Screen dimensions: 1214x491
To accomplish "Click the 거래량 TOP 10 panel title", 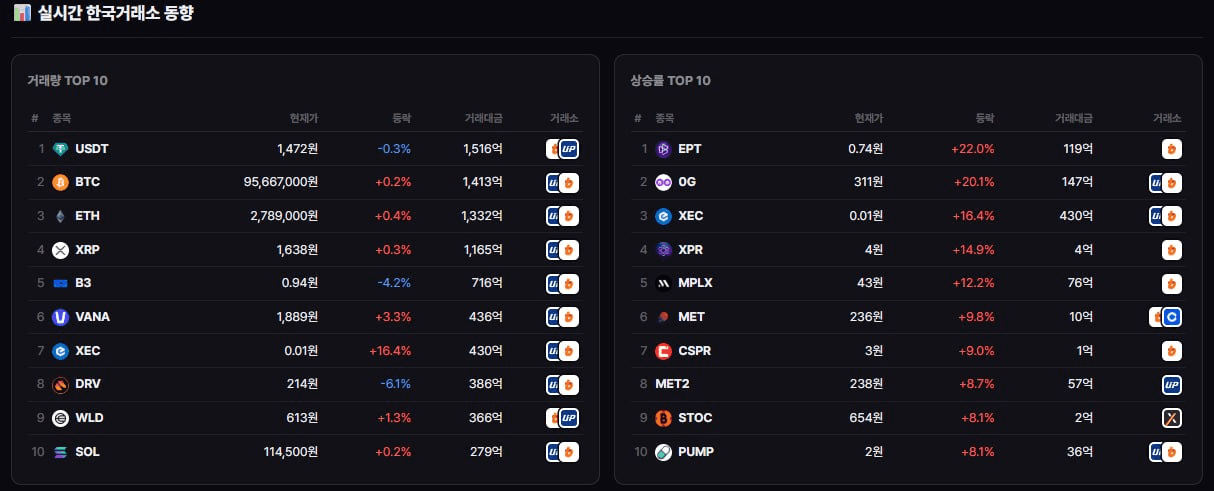I will coord(67,80).
